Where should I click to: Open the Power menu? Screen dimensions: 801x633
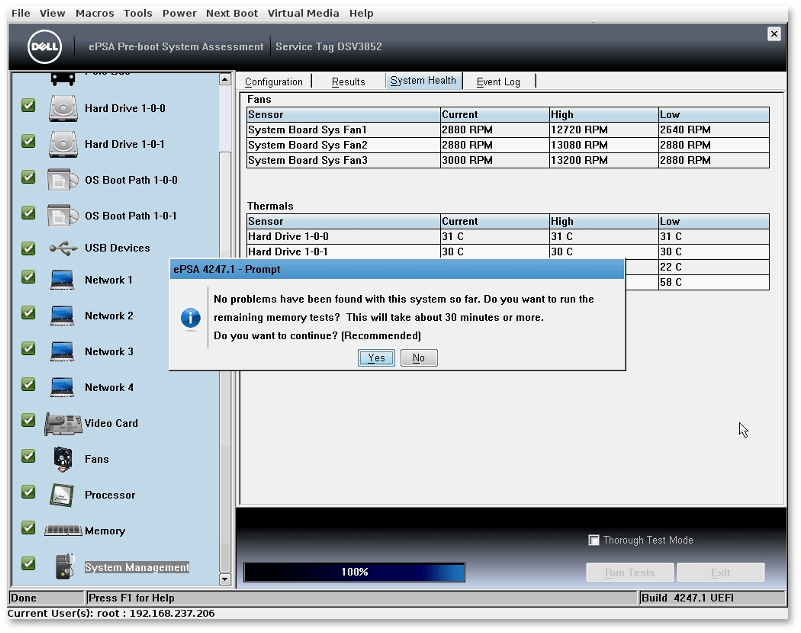(179, 13)
